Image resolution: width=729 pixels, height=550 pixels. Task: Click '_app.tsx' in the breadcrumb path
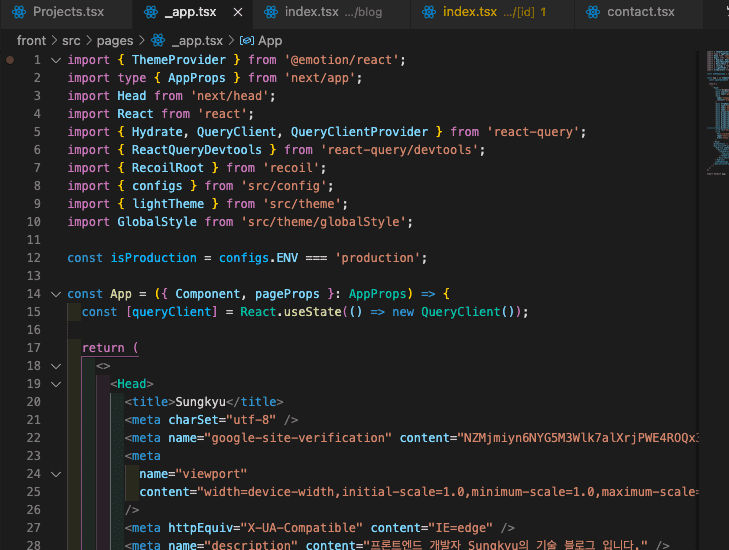197,41
